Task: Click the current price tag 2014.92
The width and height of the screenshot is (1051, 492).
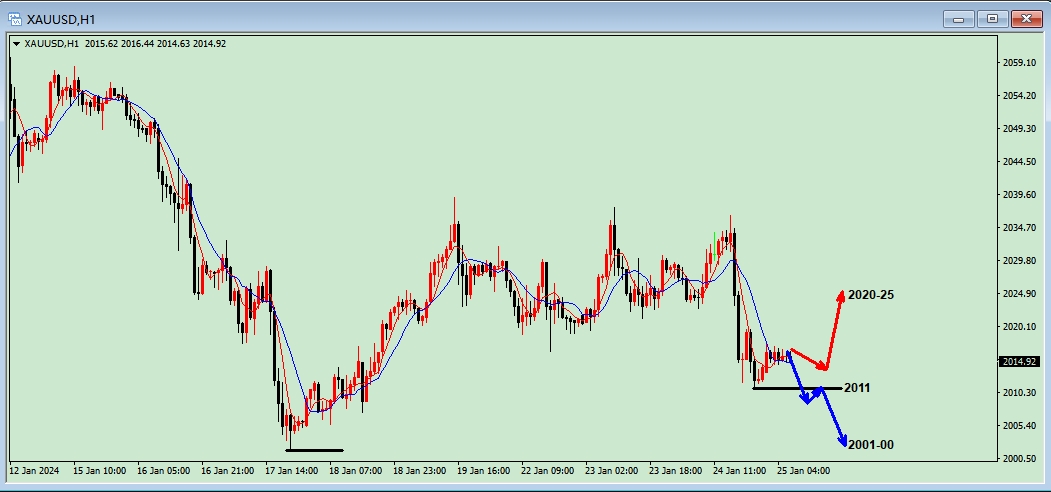Action: [x=1019, y=362]
